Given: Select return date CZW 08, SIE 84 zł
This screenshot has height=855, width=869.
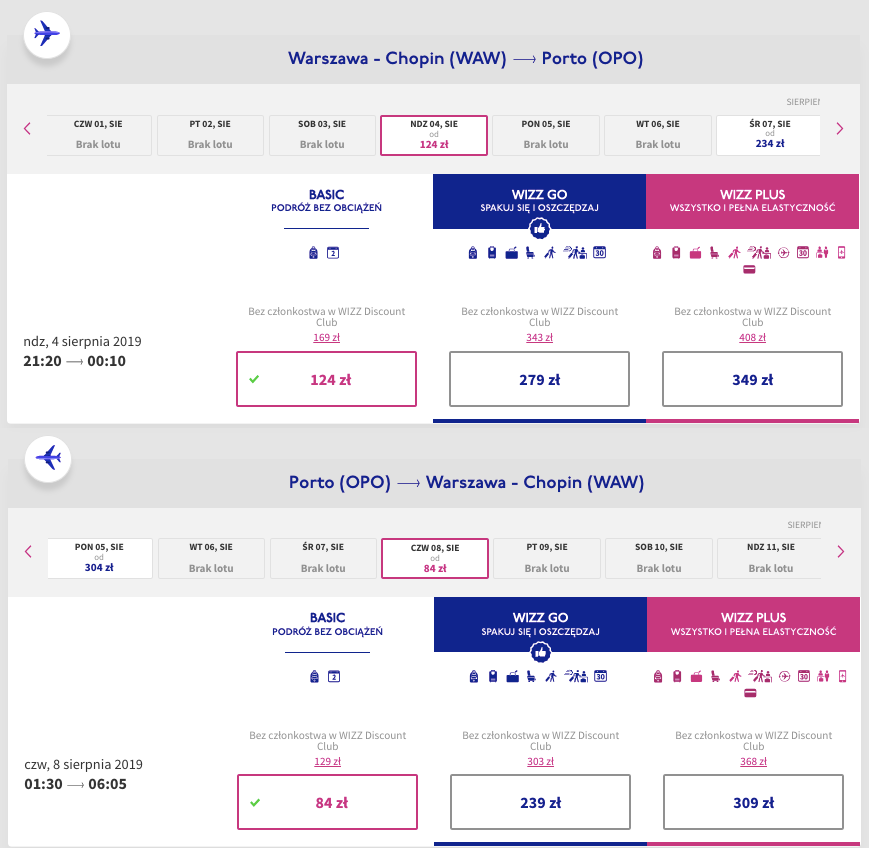Looking at the screenshot, I should pos(435,558).
